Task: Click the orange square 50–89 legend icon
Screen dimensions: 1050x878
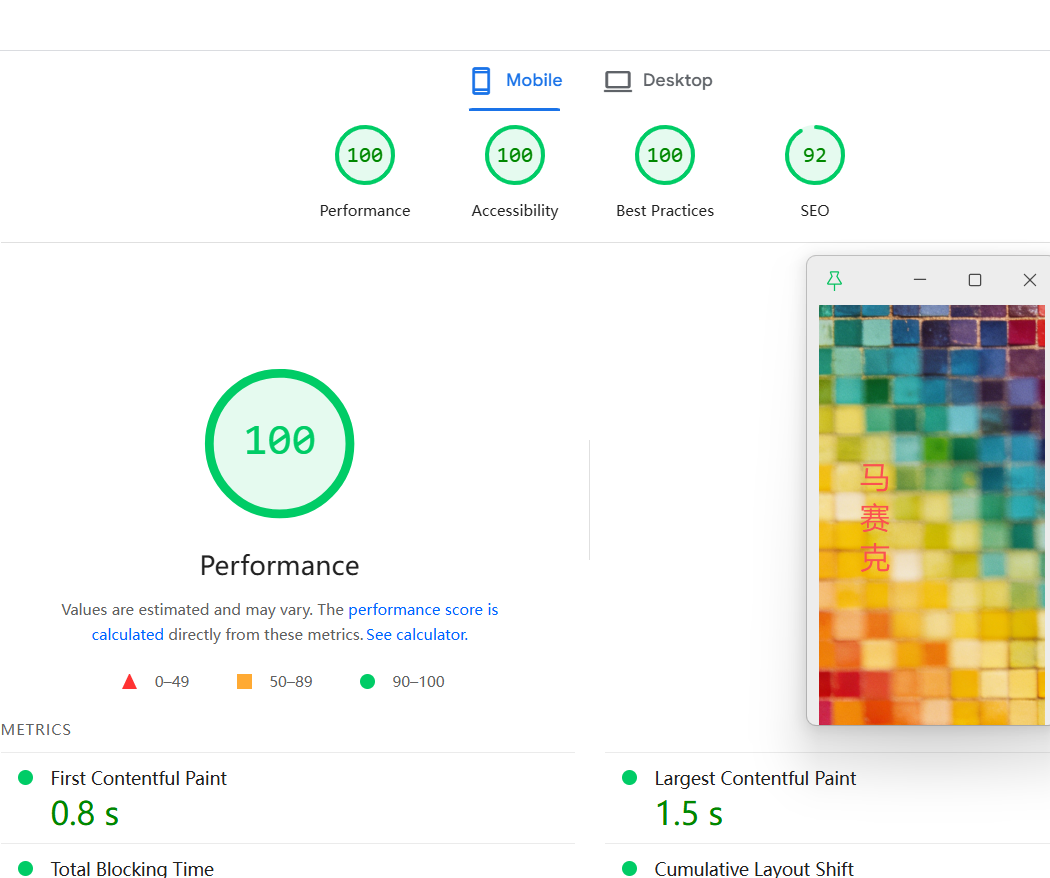Action: click(x=244, y=682)
